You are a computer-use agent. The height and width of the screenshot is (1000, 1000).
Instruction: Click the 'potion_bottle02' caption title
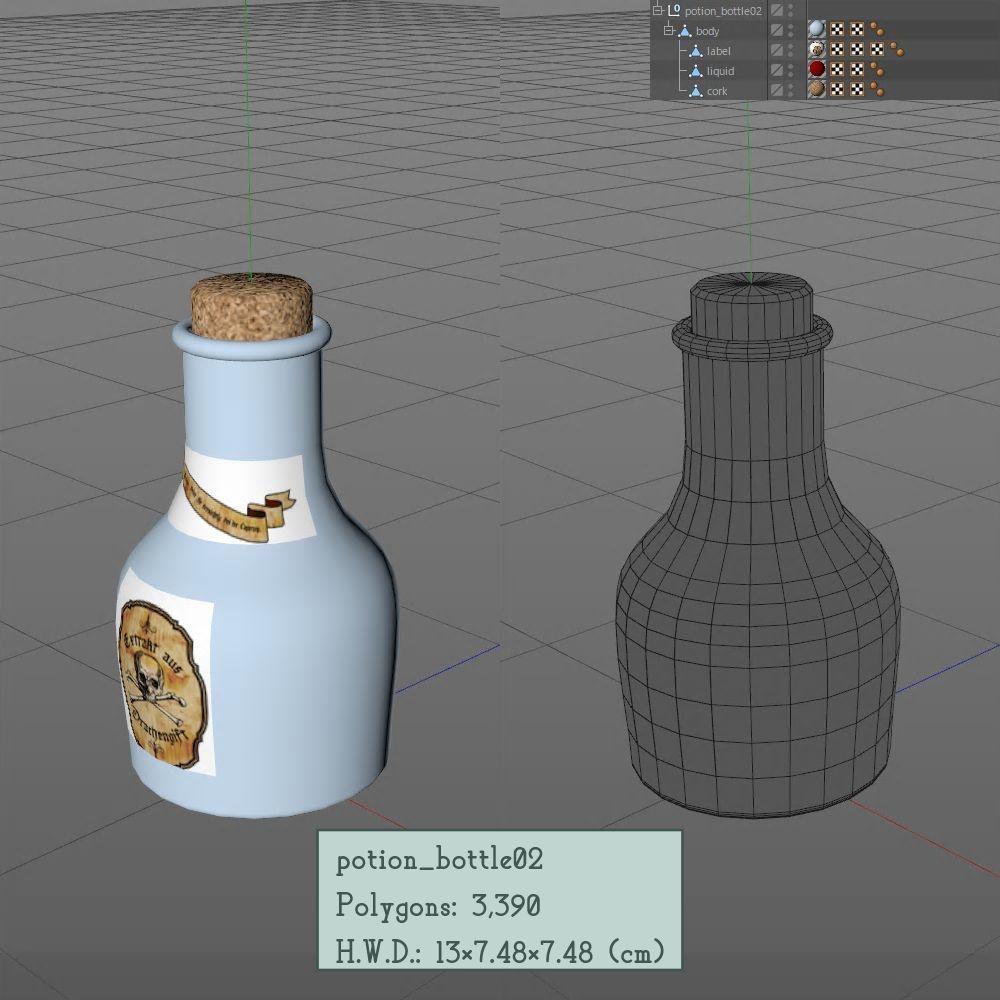(x=440, y=859)
